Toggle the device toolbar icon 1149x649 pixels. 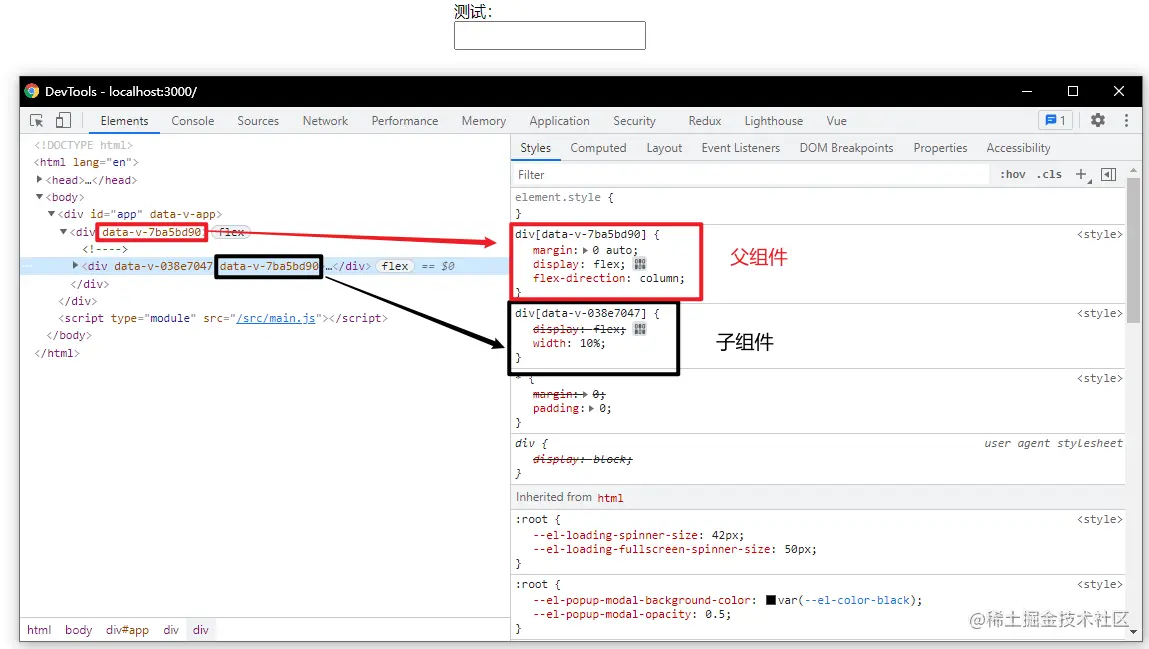(x=63, y=120)
